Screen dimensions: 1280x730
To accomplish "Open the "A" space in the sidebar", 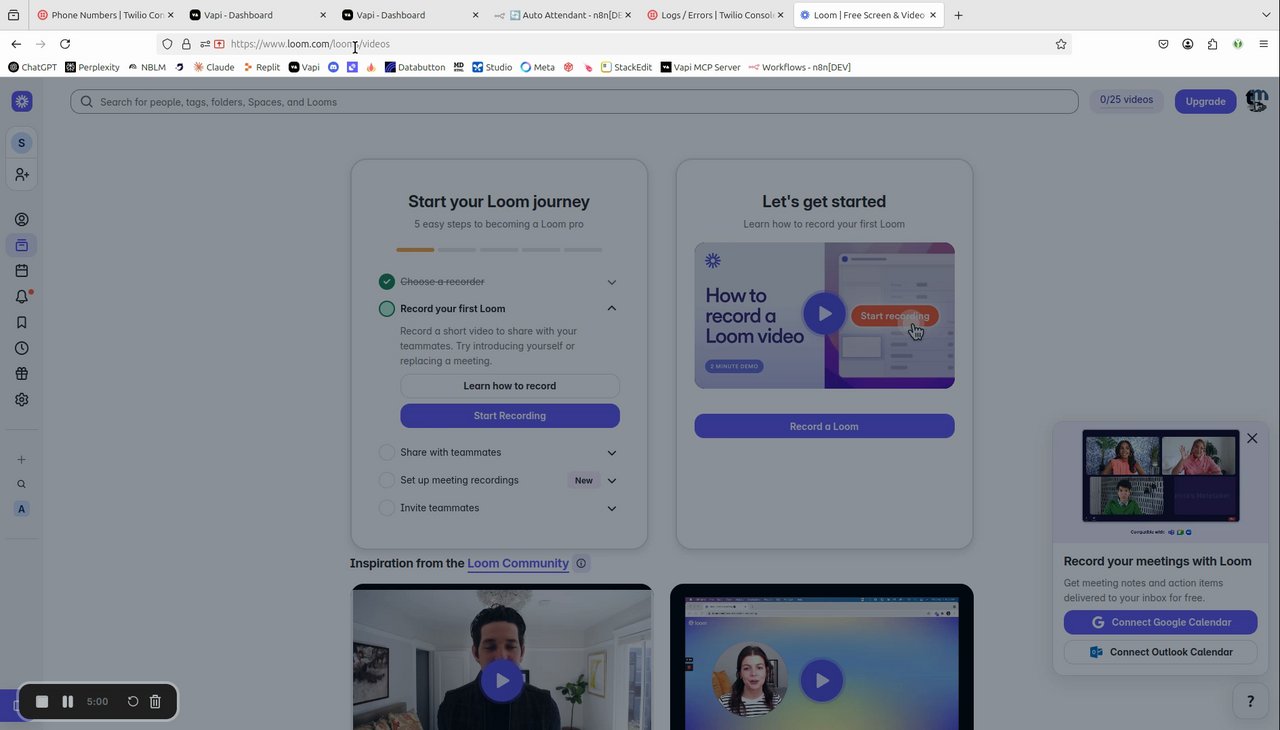I will pos(22,509).
